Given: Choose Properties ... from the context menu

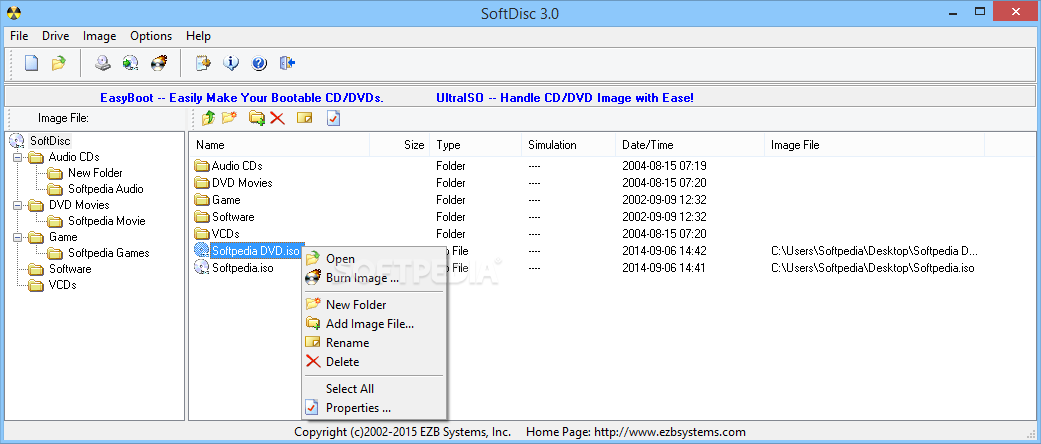Looking at the screenshot, I should pos(374,407).
